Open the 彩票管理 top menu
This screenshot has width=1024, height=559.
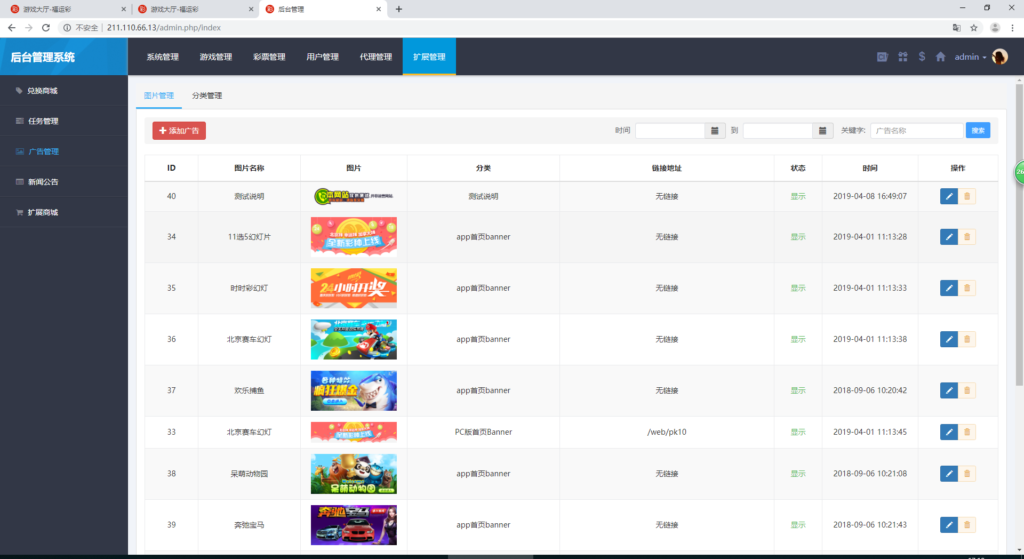[269, 57]
